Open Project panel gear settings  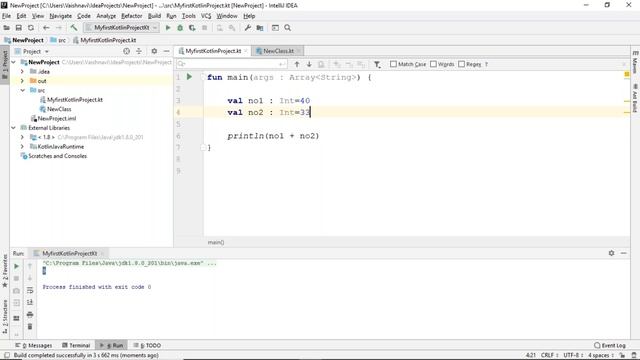pyautogui.click(x=154, y=51)
